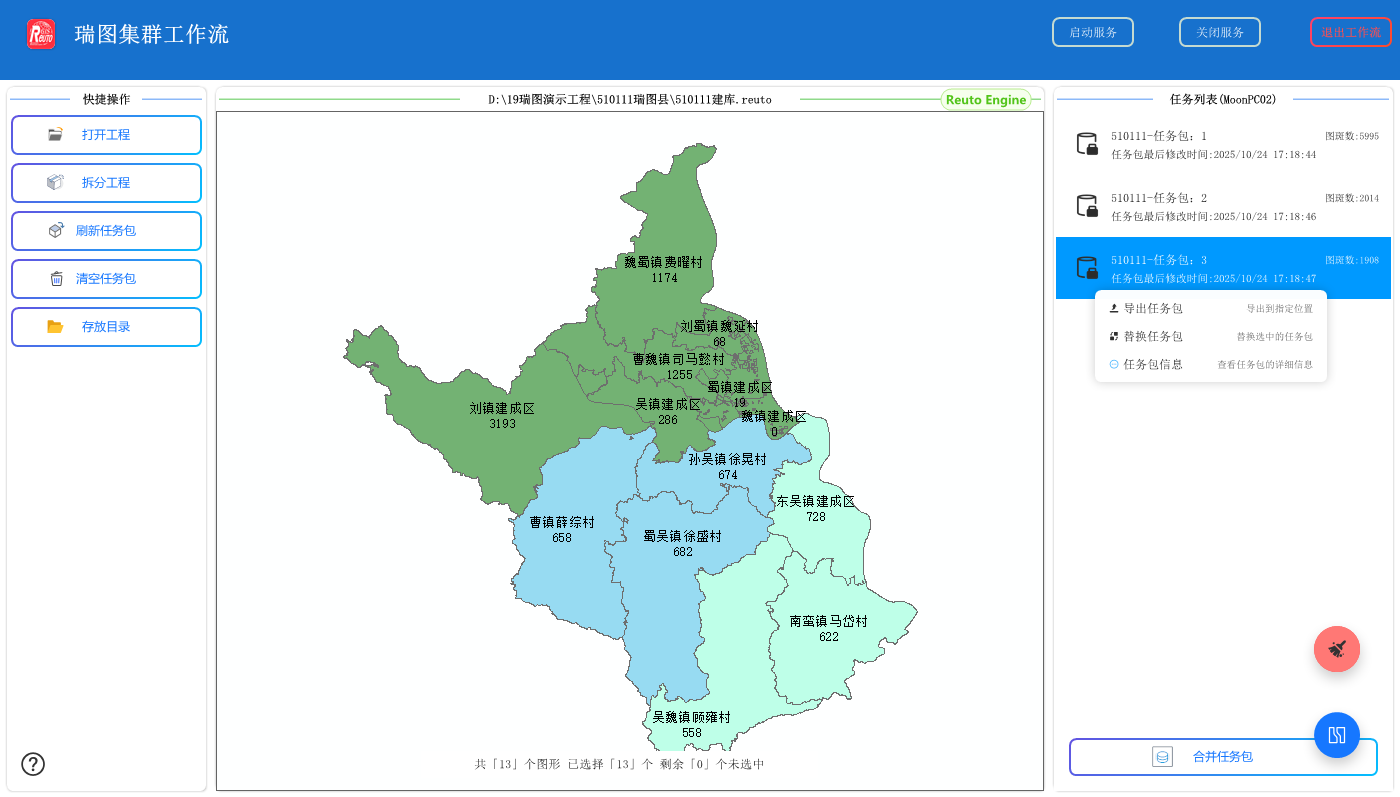Click lock icon of task package 2
This screenshot has height=797, width=1400.
pyautogui.click(x=1086, y=206)
